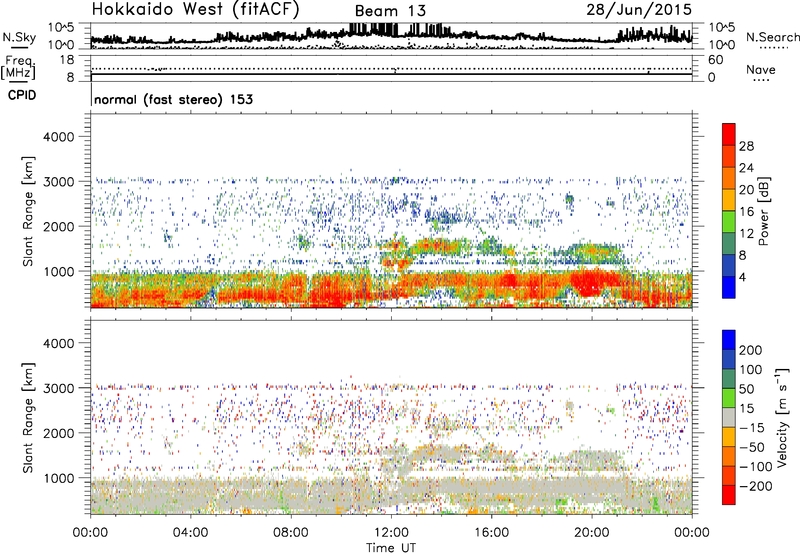
Task: Click the gray band of velocity color bar
Action: (729, 417)
